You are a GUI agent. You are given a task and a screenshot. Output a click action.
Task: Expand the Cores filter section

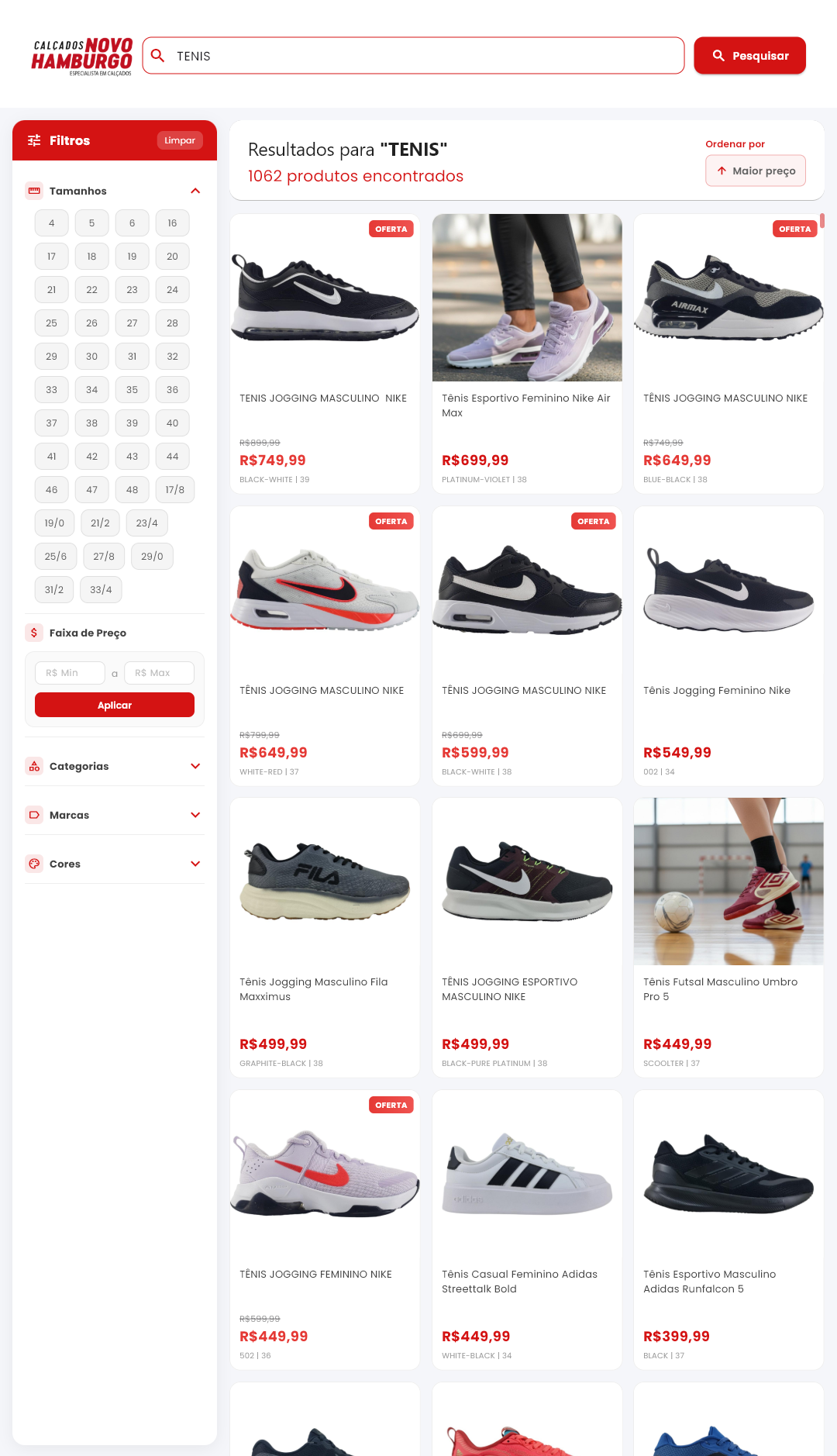click(195, 864)
